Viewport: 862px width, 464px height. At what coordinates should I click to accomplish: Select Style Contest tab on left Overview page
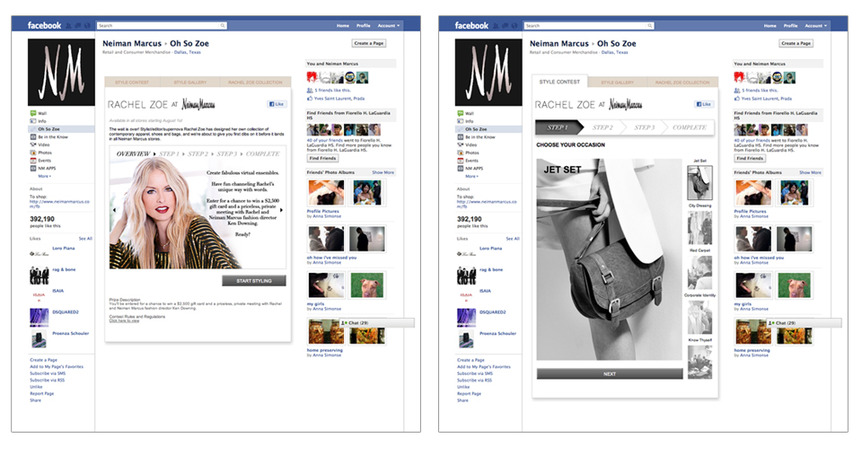coord(132,82)
